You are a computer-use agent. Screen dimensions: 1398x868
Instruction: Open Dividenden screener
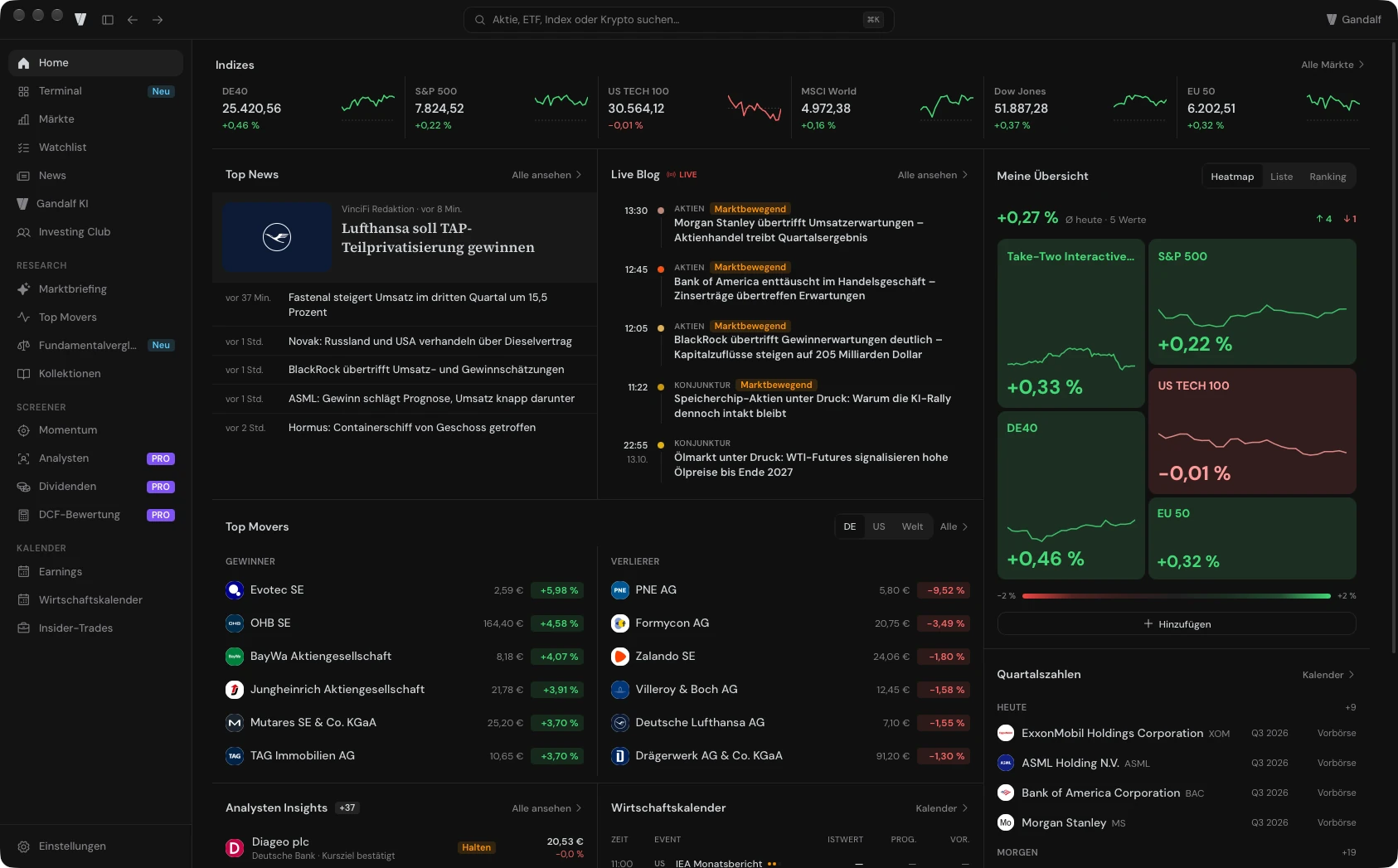95,487
